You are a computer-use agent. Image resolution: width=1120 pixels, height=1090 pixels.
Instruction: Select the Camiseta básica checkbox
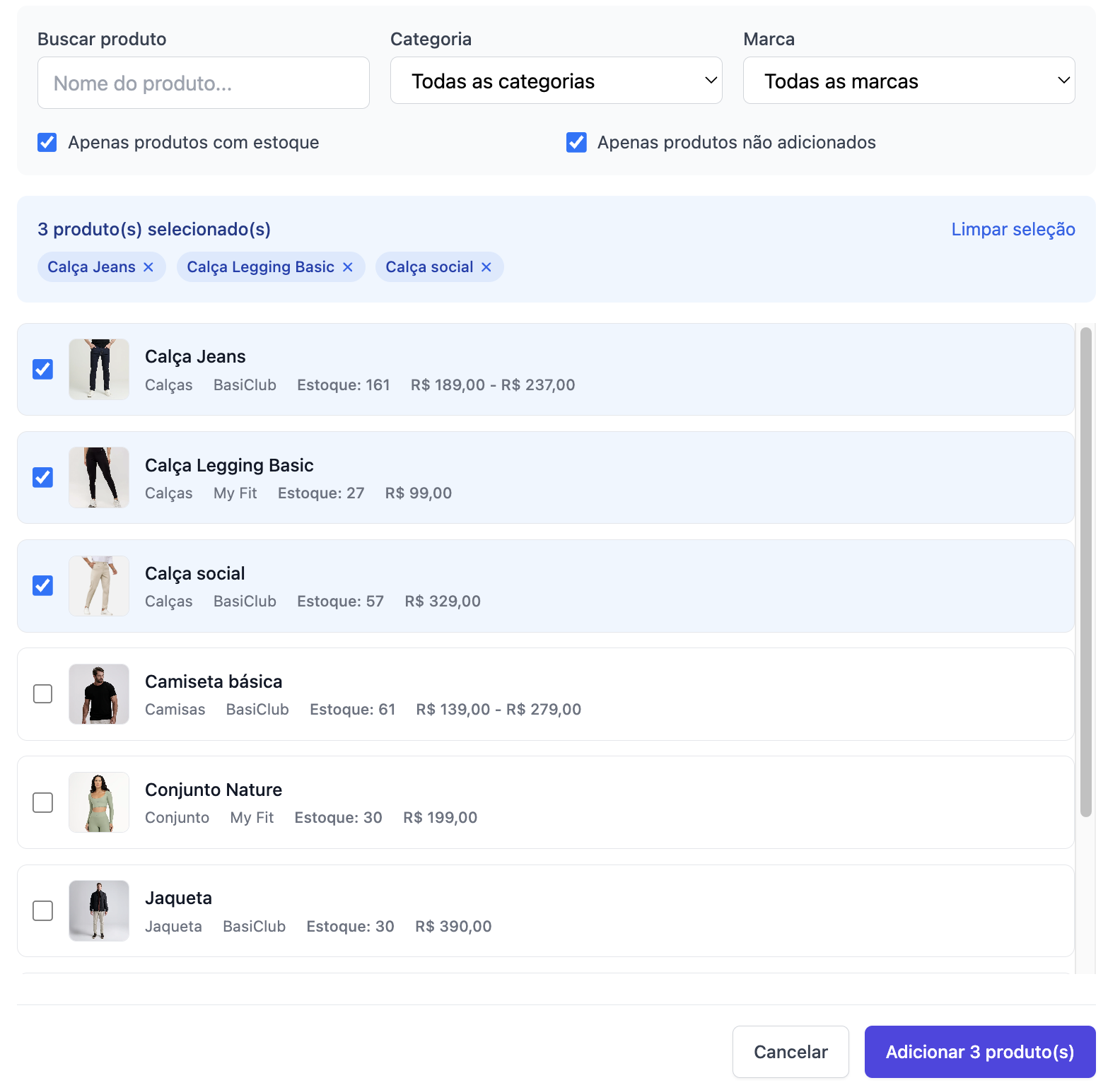(43, 694)
